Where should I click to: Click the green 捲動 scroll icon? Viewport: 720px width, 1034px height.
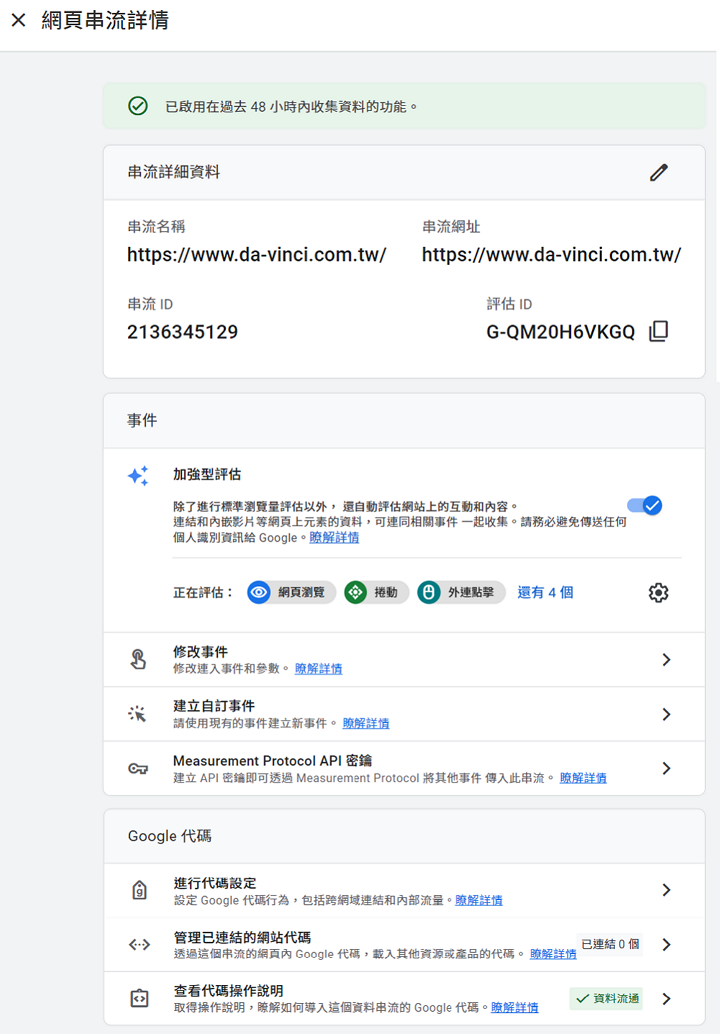click(x=355, y=592)
